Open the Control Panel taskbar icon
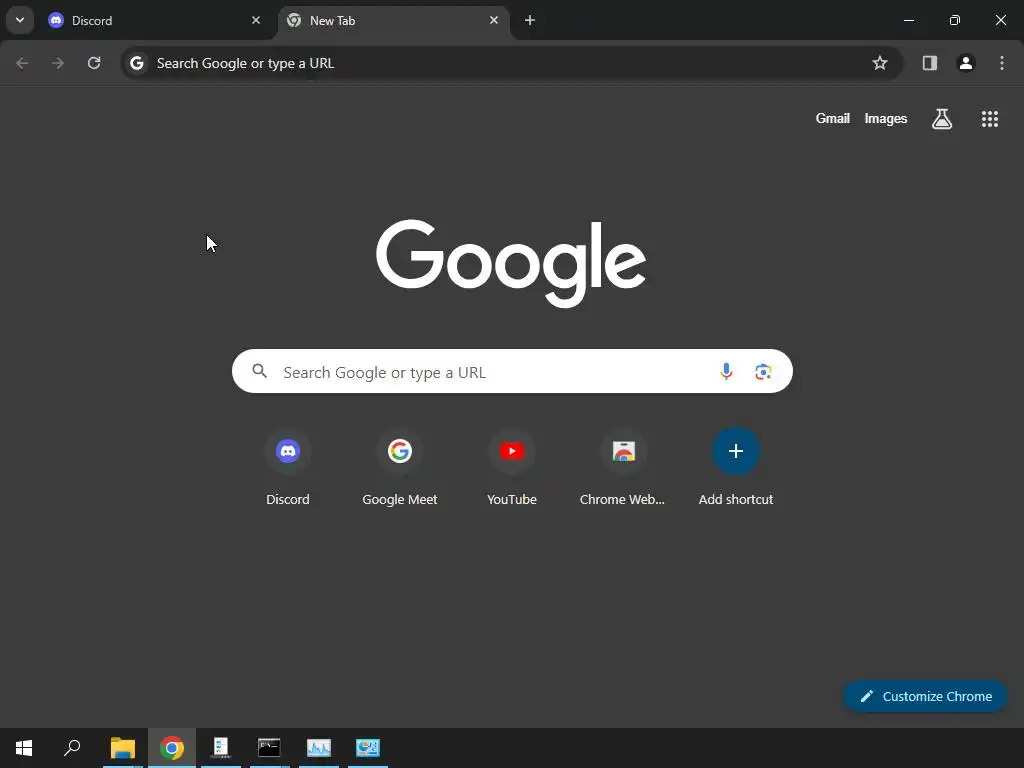The height and width of the screenshot is (768, 1024). click(368, 748)
